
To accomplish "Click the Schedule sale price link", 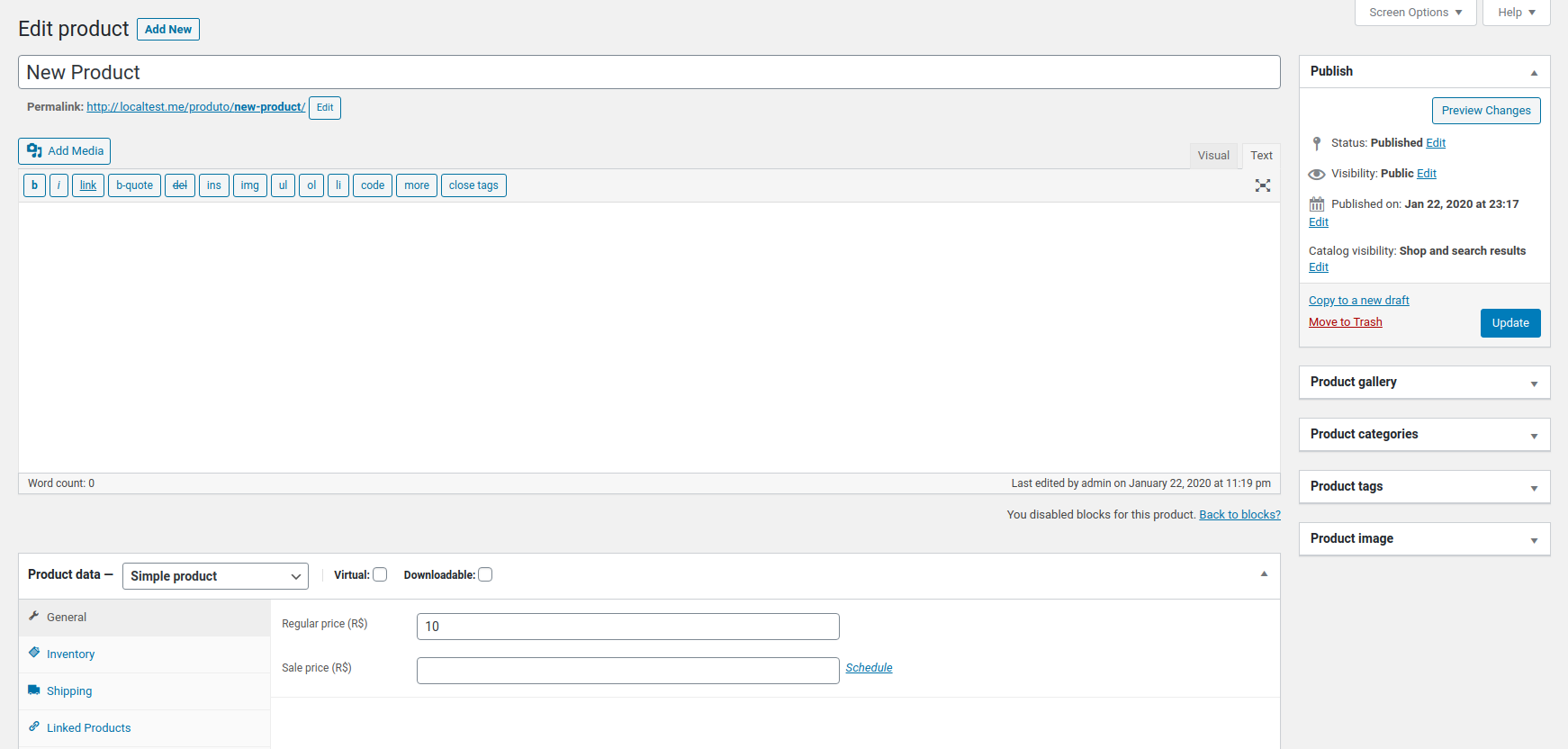I will (x=869, y=668).
